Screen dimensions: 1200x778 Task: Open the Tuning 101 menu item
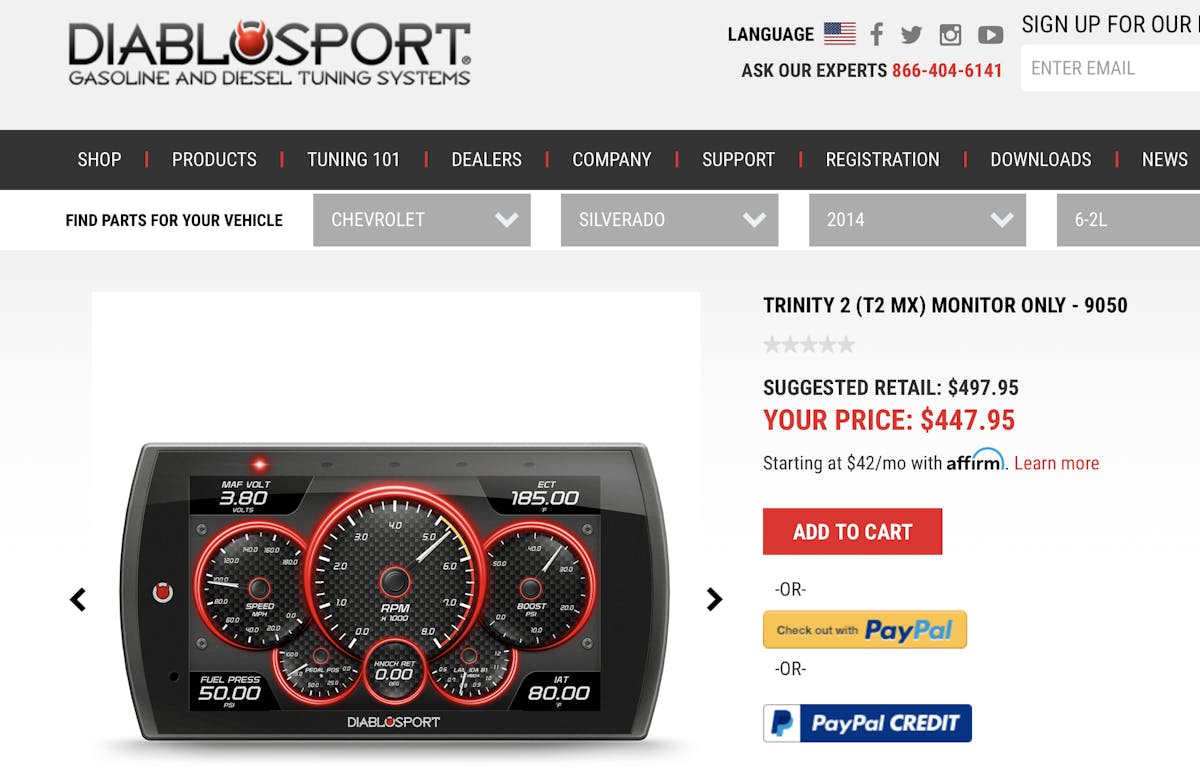[x=353, y=159]
